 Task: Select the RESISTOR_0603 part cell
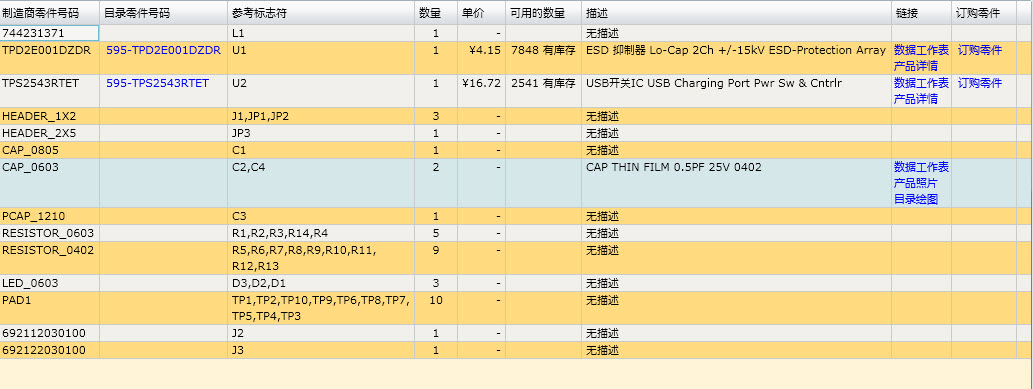pos(50,233)
